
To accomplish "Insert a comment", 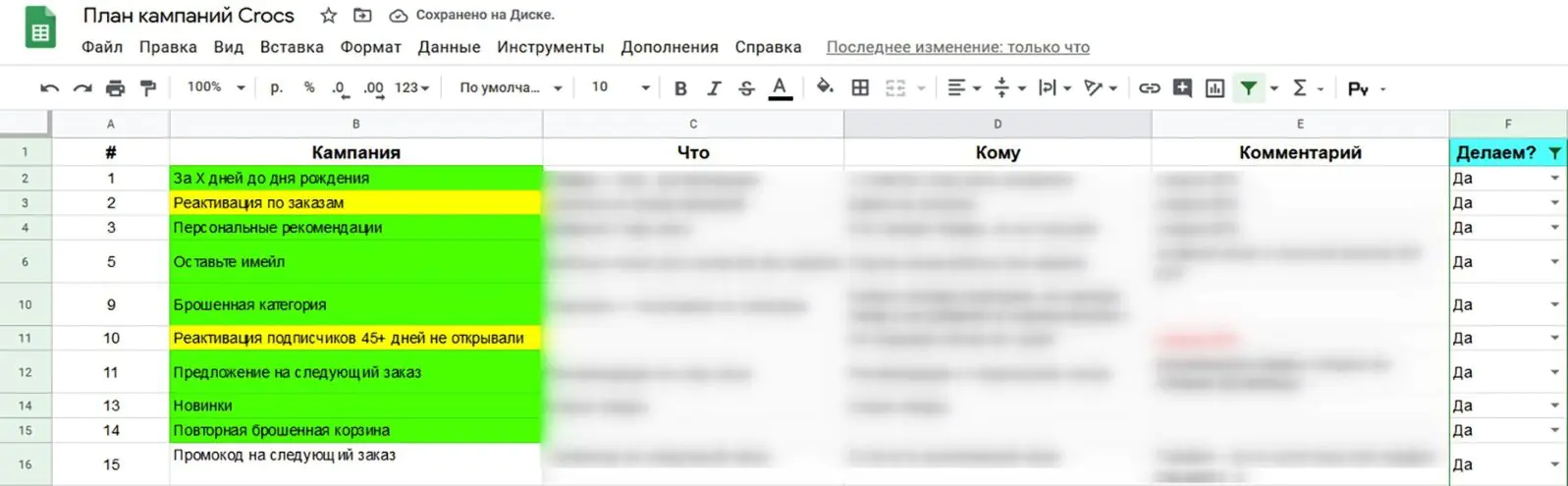I will coord(1182,88).
